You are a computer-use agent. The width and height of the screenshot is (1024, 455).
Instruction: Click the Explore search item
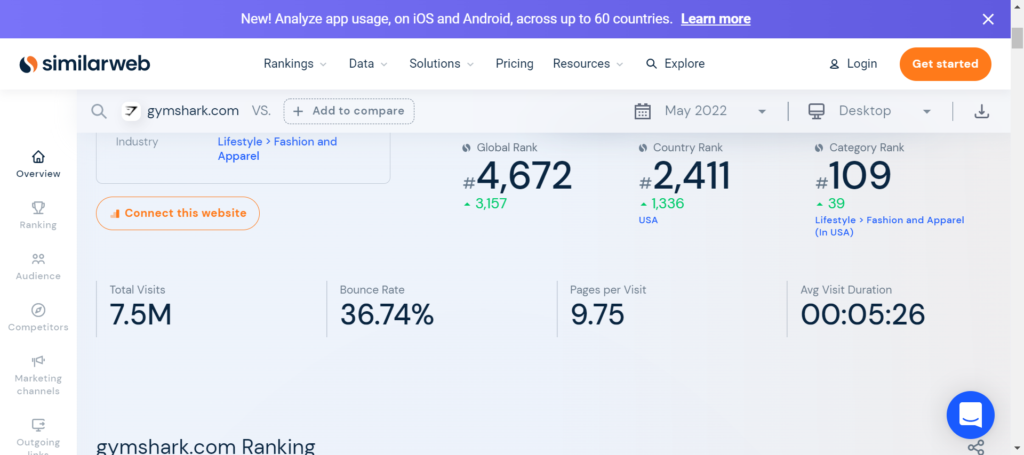675,64
